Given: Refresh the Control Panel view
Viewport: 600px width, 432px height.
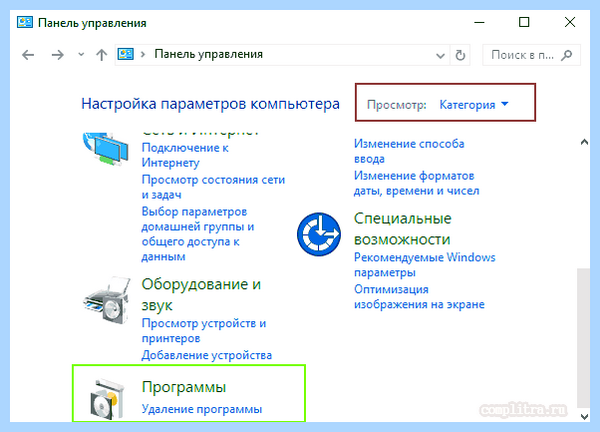Looking at the screenshot, I should pyautogui.click(x=460, y=55).
